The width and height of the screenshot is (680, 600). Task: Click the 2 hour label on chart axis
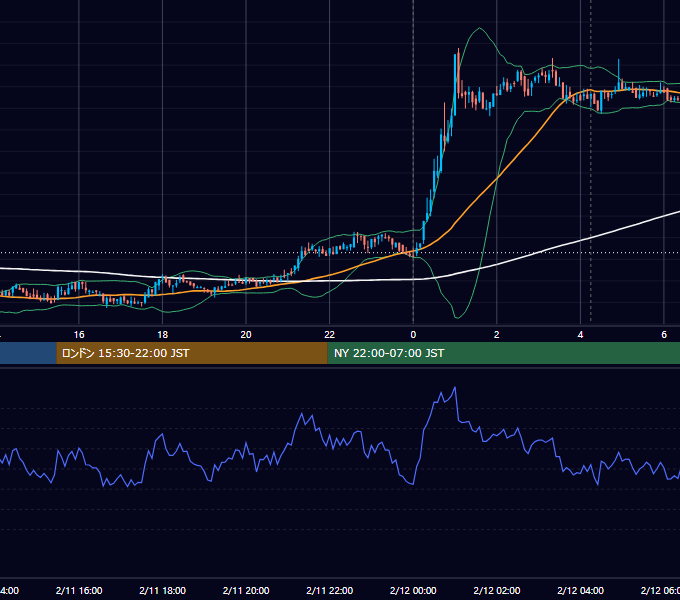[497, 335]
